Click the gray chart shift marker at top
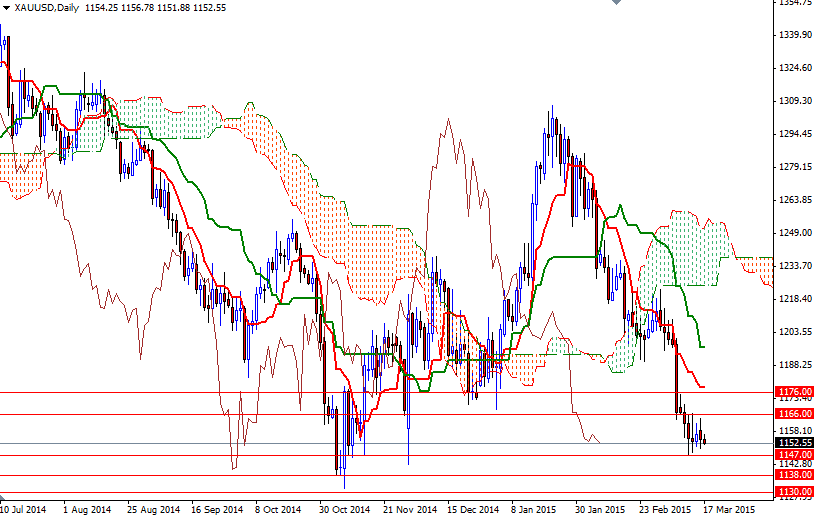 coord(615,4)
